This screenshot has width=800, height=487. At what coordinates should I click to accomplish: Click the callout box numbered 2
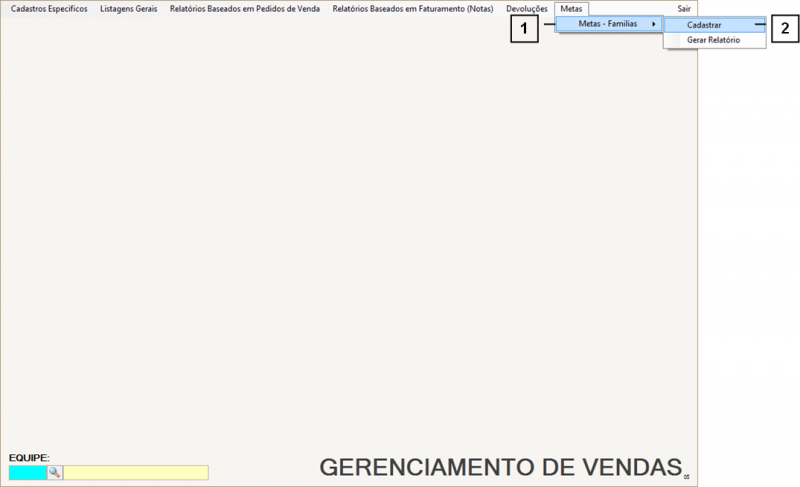(x=785, y=30)
